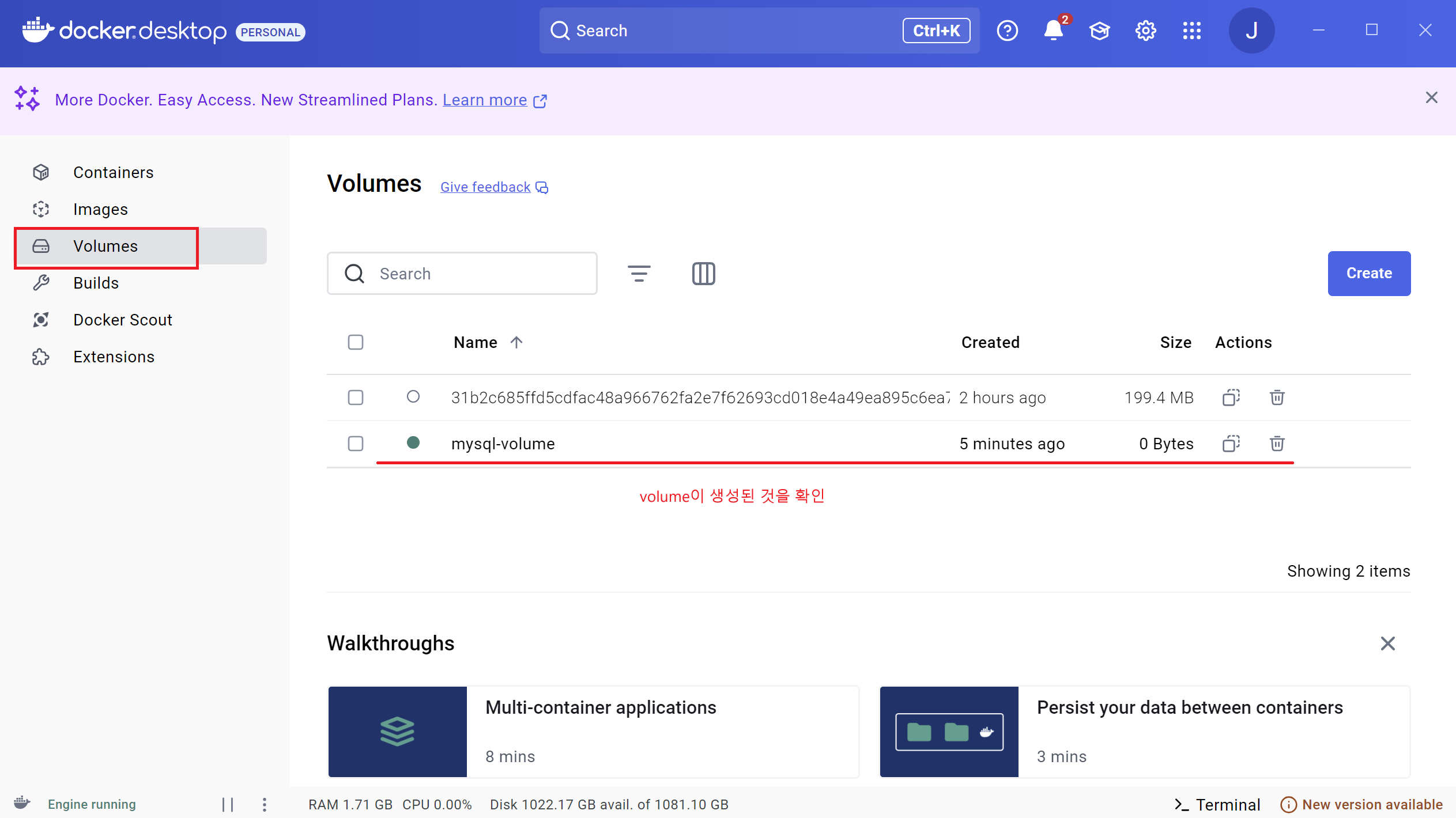Viewport: 1456px width, 818px height.
Task: Tick the select-all volumes checkbox
Action: 356,342
